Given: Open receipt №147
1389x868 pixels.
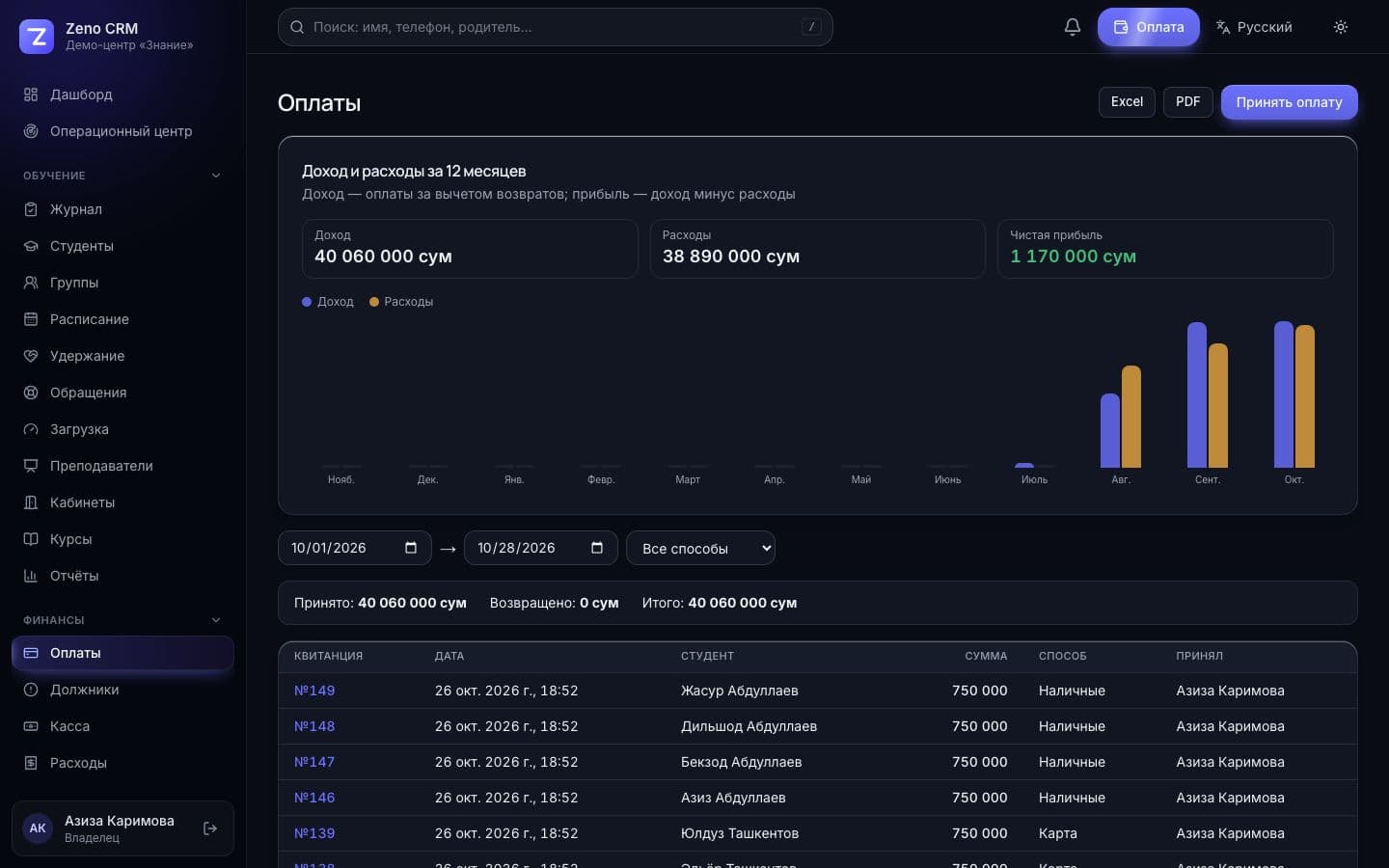Looking at the screenshot, I should 314,762.
